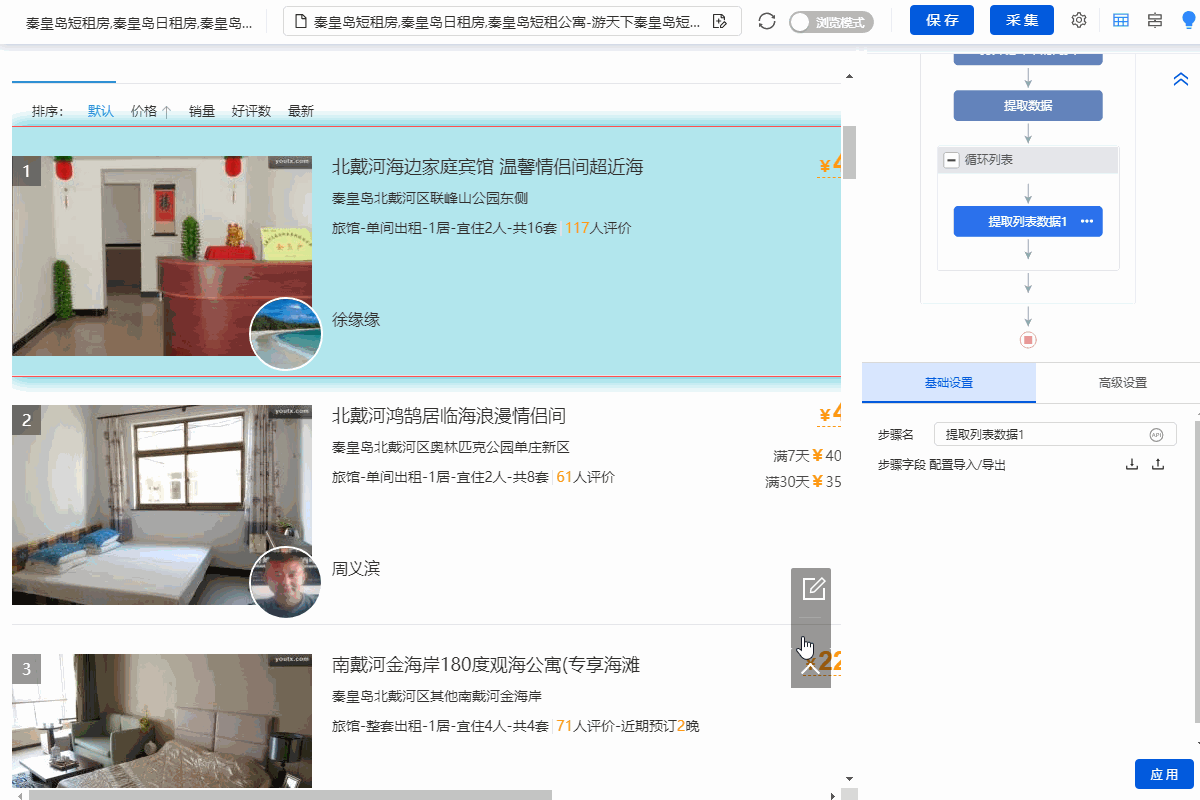Image resolution: width=1200 pixels, height=800 pixels.
Task: Click host name 徐缘缘
Action: tap(356, 320)
